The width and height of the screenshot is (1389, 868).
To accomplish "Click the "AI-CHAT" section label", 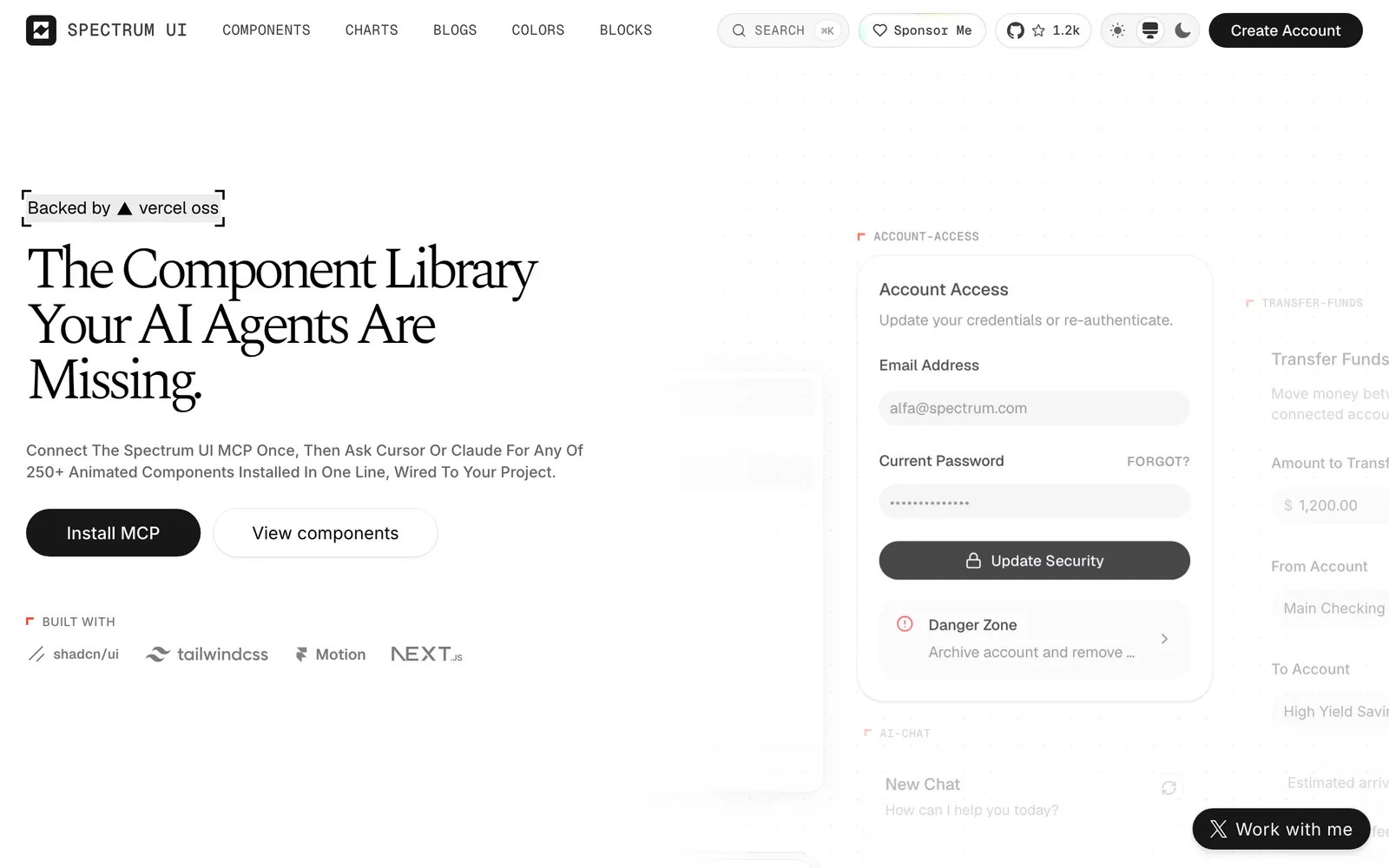I will tap(905, 733).
